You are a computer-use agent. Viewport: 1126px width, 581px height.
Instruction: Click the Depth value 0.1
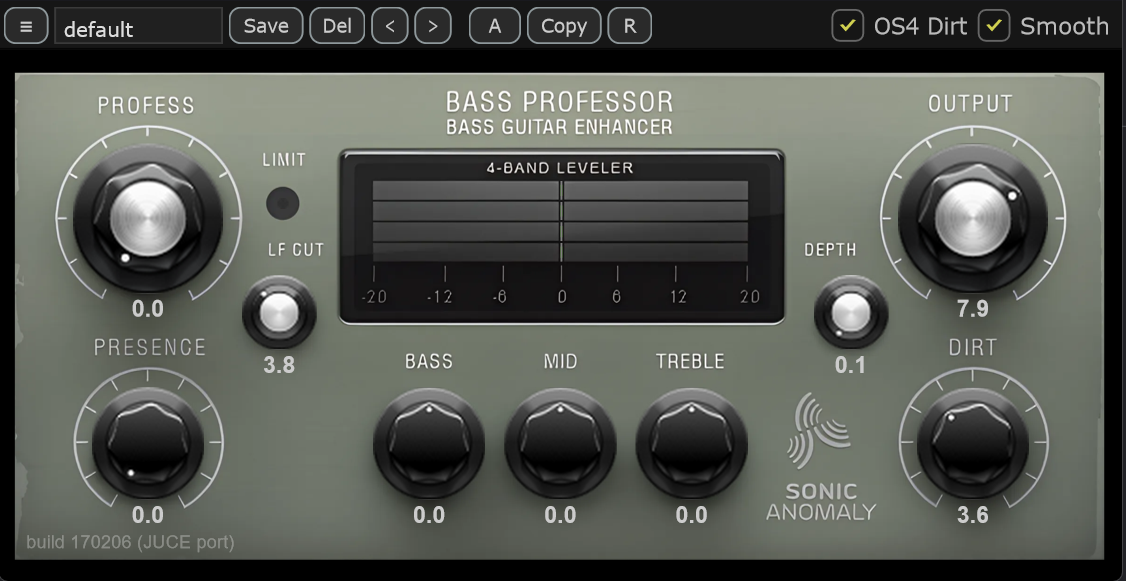pyautogui.click(x=850, y=365)
